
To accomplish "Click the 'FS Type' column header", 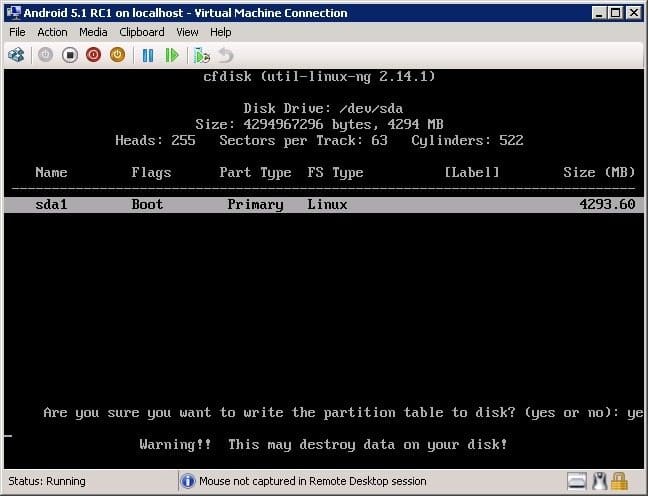I will pos(335,173).
